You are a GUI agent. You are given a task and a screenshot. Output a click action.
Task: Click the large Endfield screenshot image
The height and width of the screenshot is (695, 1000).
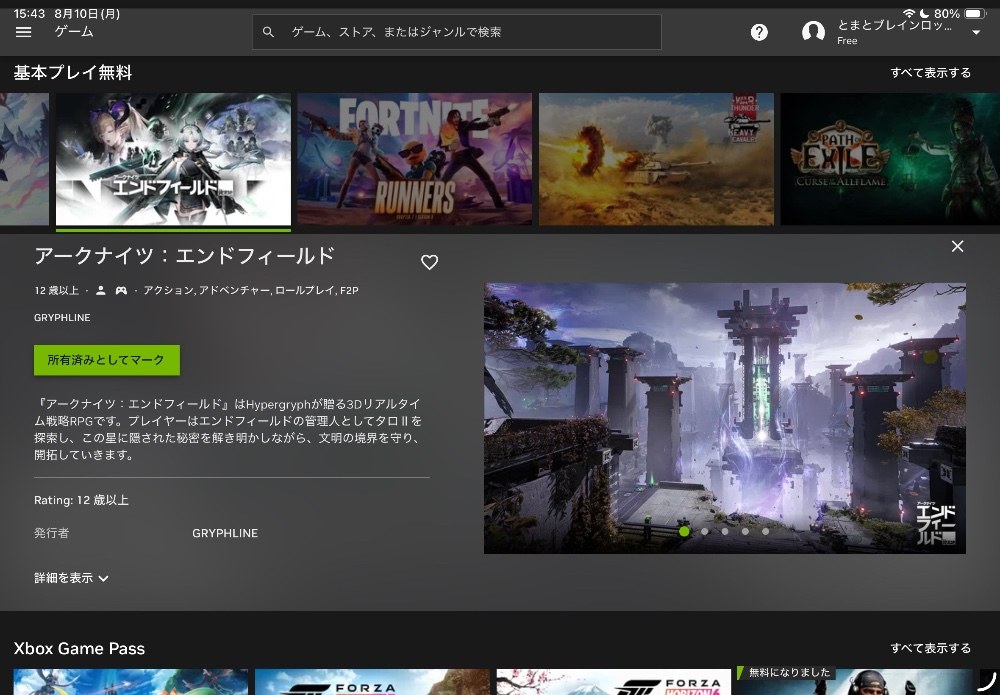coord(724,418)
